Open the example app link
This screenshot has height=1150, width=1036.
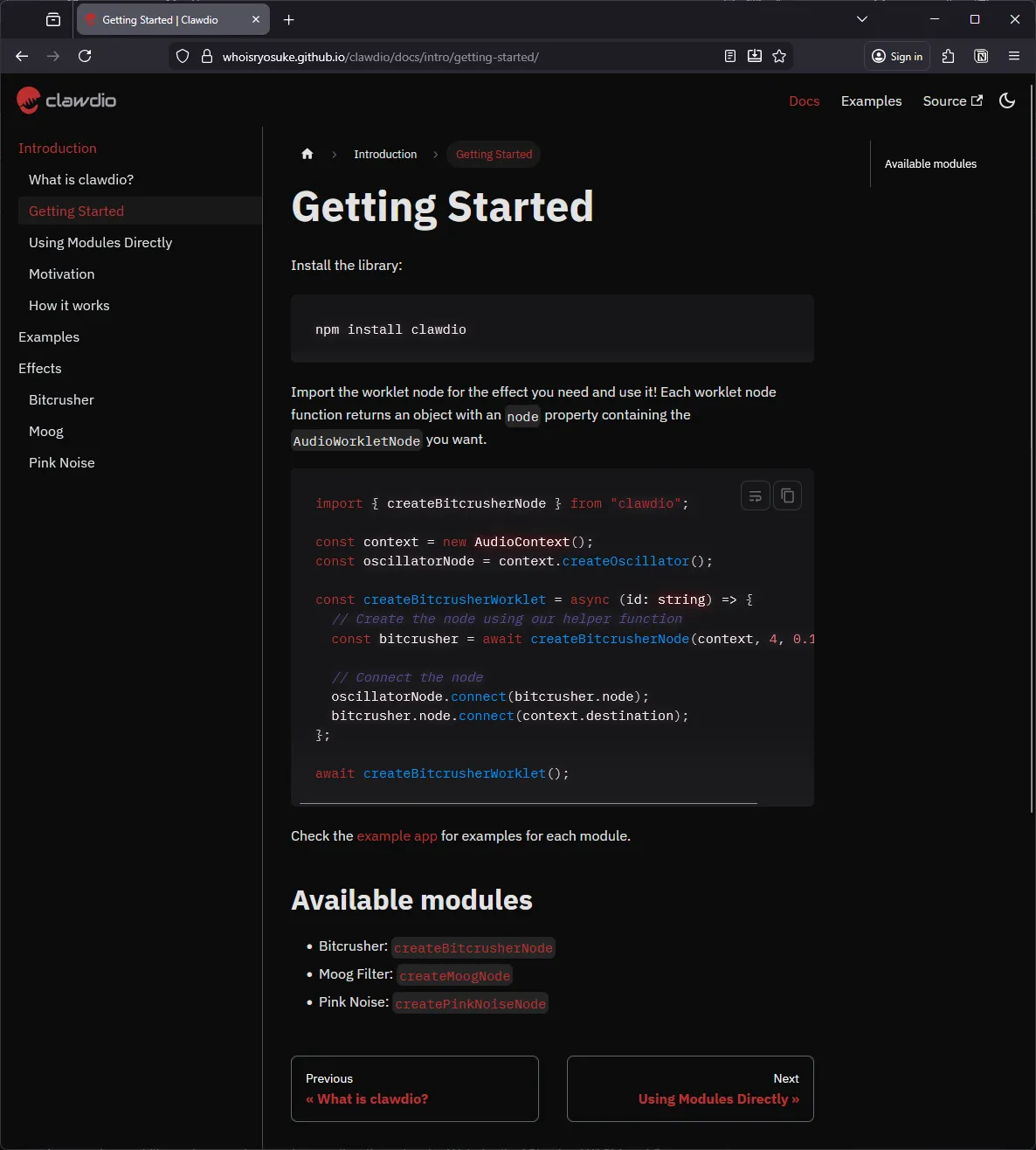point(397,836)
